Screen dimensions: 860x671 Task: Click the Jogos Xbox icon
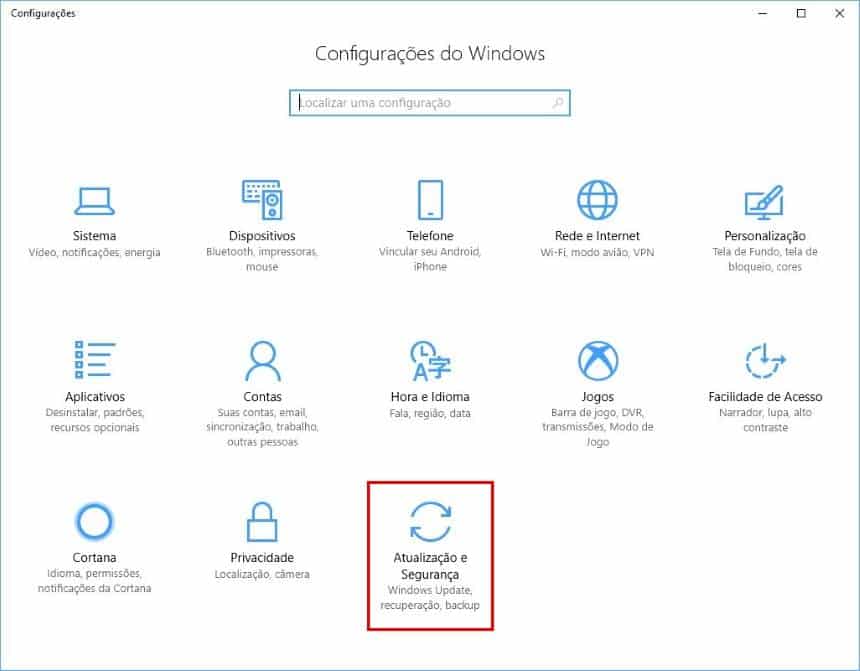point(597,360)
